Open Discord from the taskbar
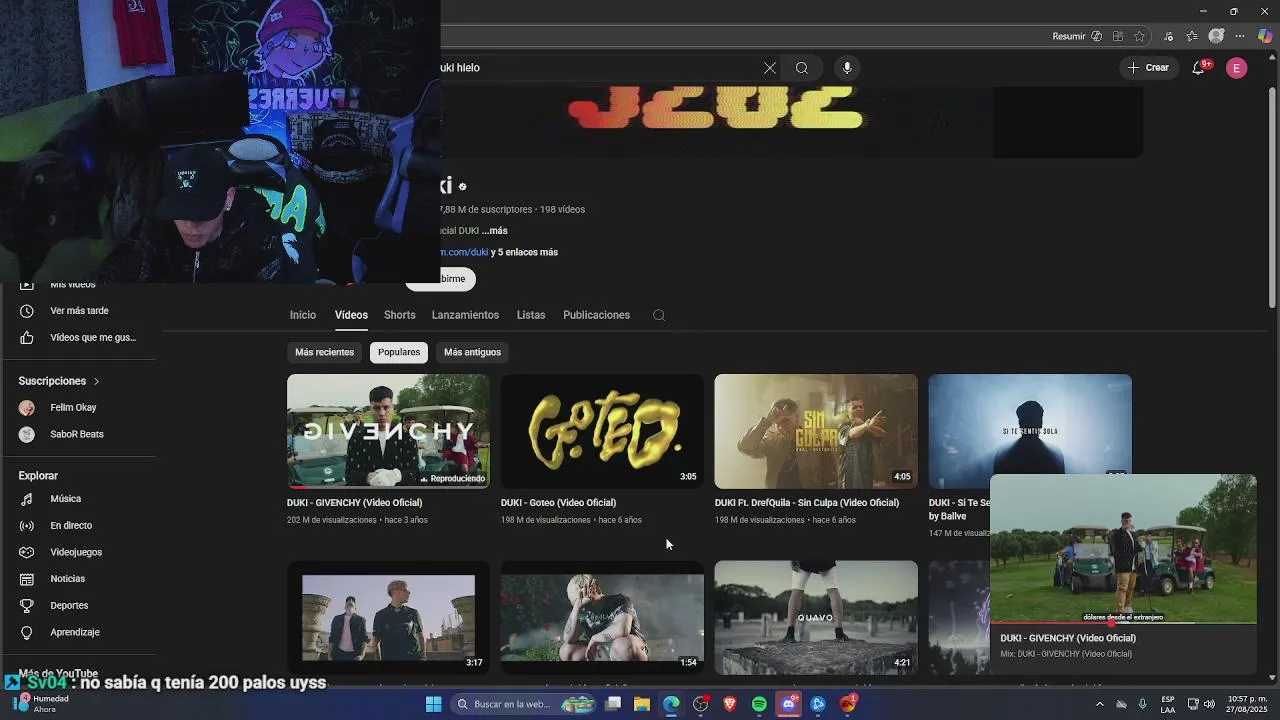 [x=789, y=704]
